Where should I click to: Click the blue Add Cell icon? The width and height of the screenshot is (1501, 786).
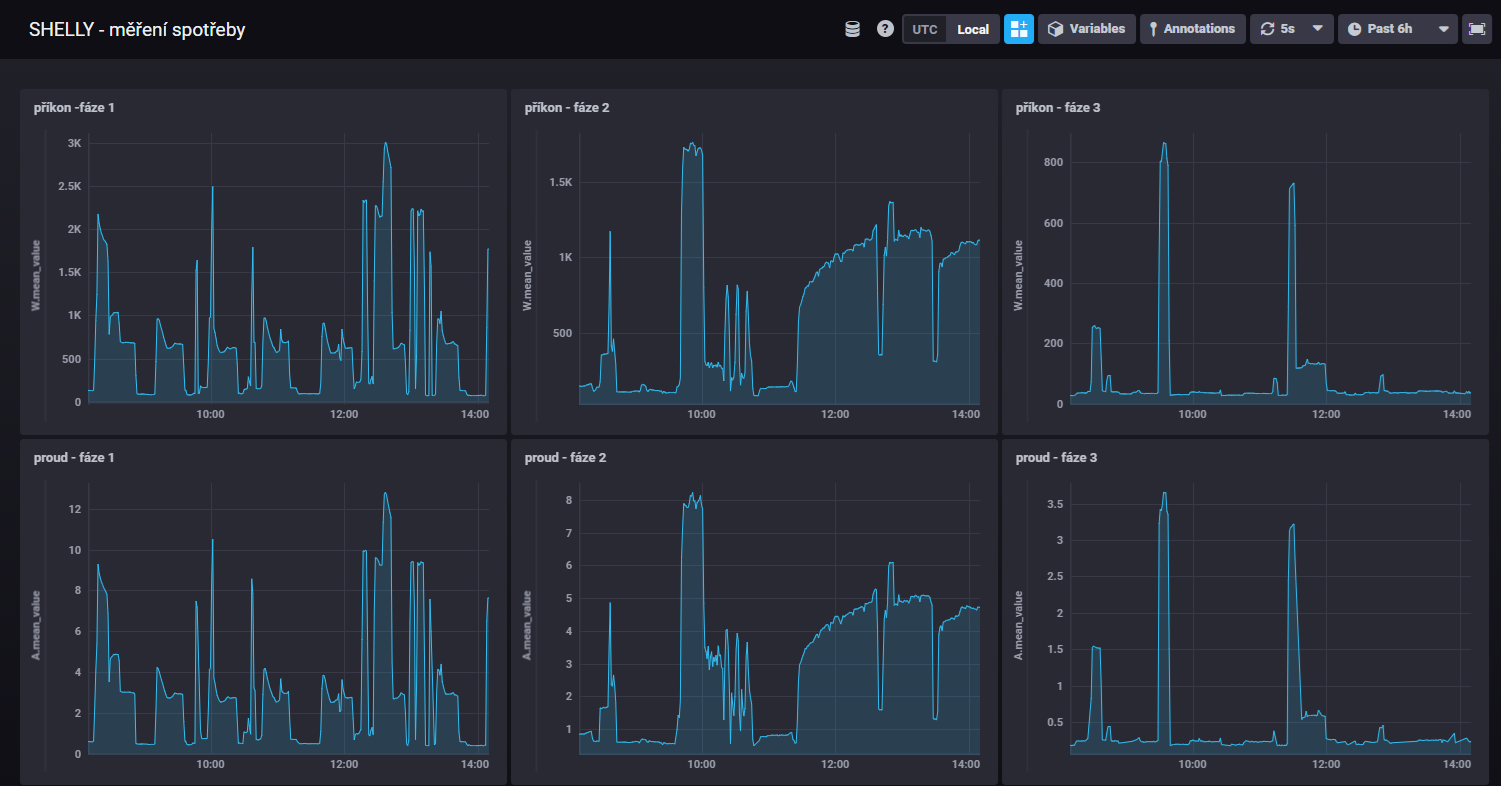[1019, 29]
